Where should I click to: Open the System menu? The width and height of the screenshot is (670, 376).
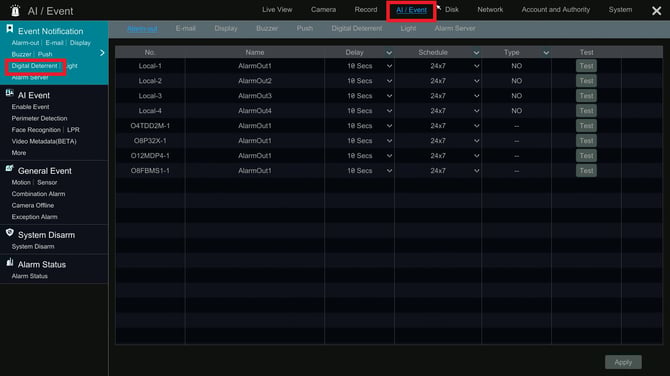coord(620,9)
